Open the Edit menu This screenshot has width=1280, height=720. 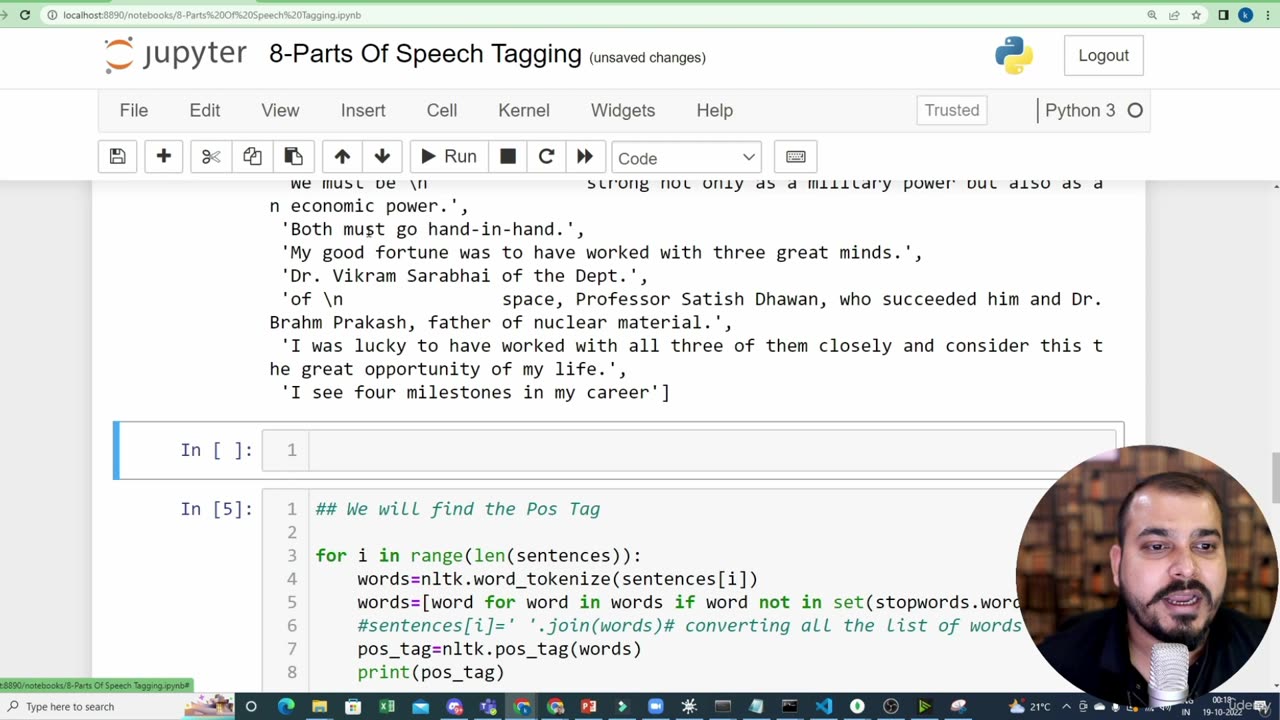[x=205, y=110]
